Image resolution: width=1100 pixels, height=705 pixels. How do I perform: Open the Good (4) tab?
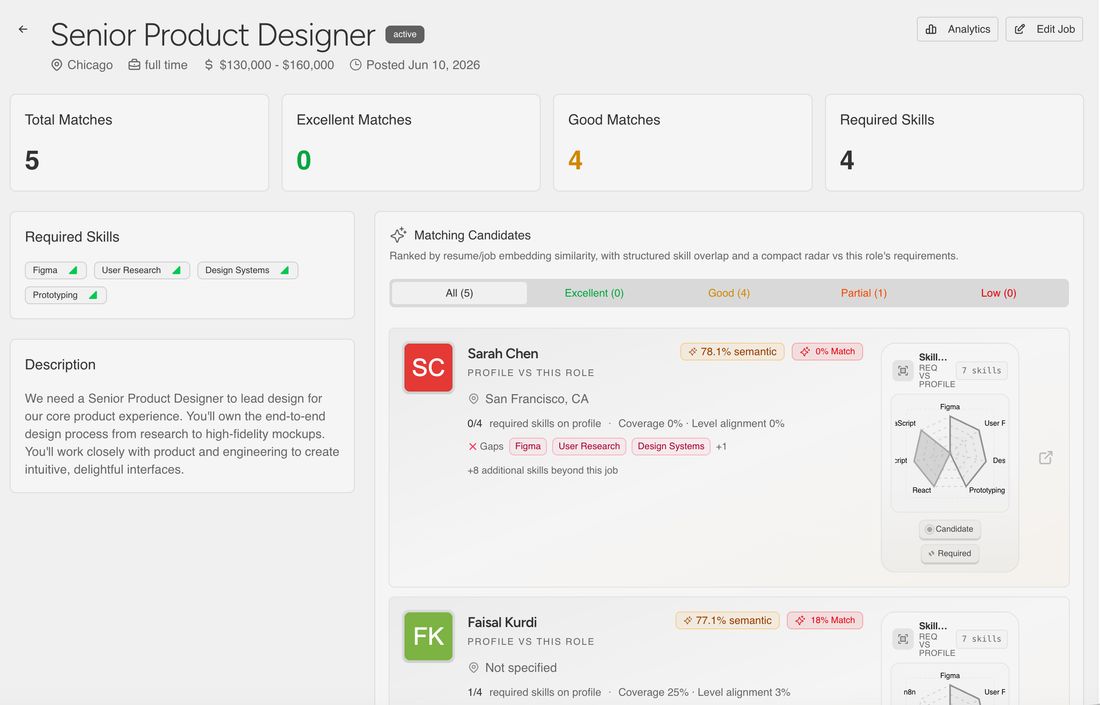[729, 293]
